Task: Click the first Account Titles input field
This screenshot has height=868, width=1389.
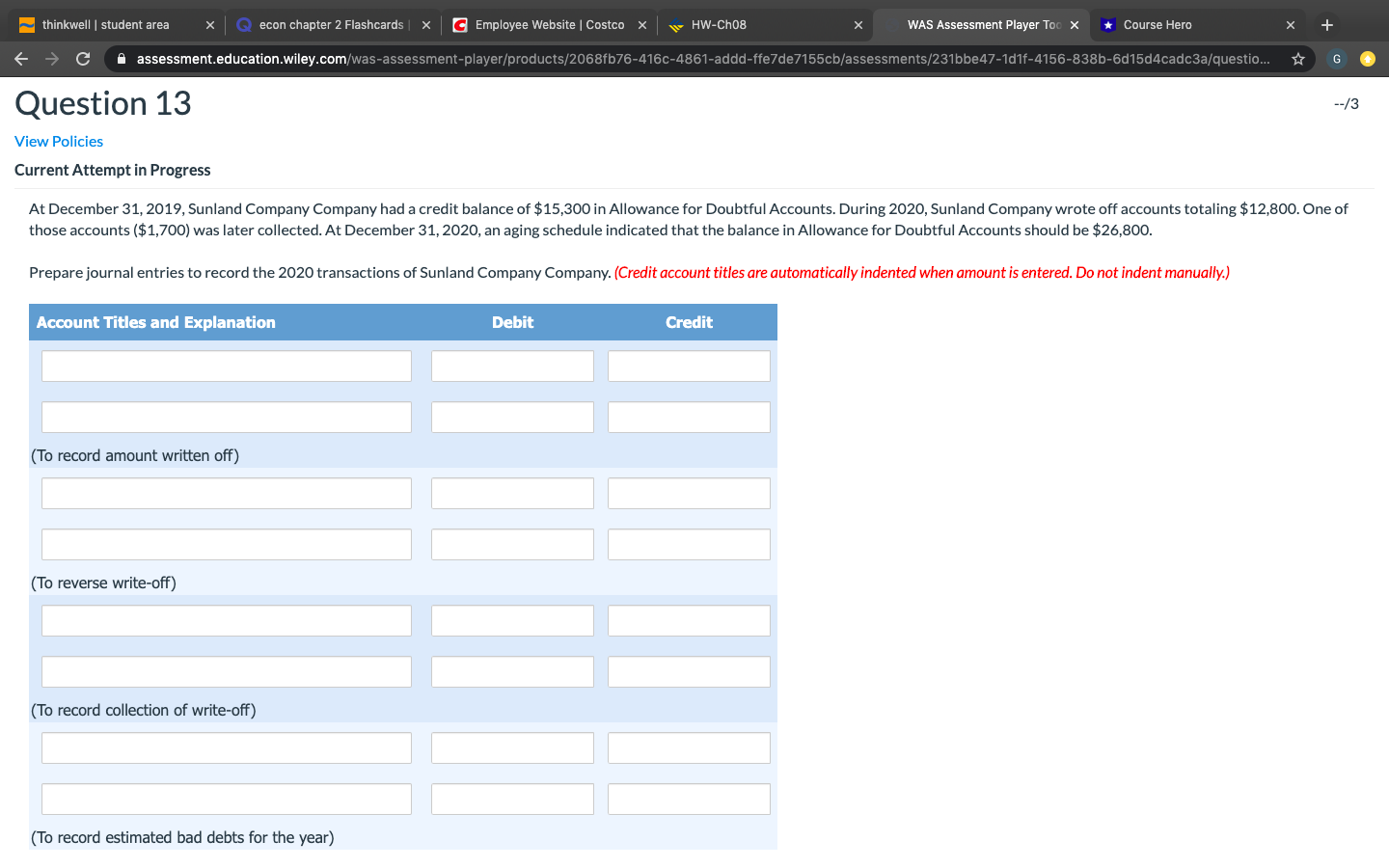Action: 226,366
